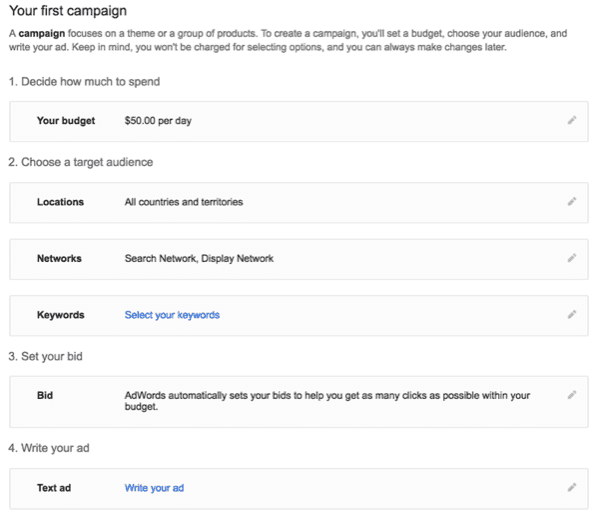Click the '2. Choose a target audience' heading
The image size is (605, 522).
click(x=81, y=162)
